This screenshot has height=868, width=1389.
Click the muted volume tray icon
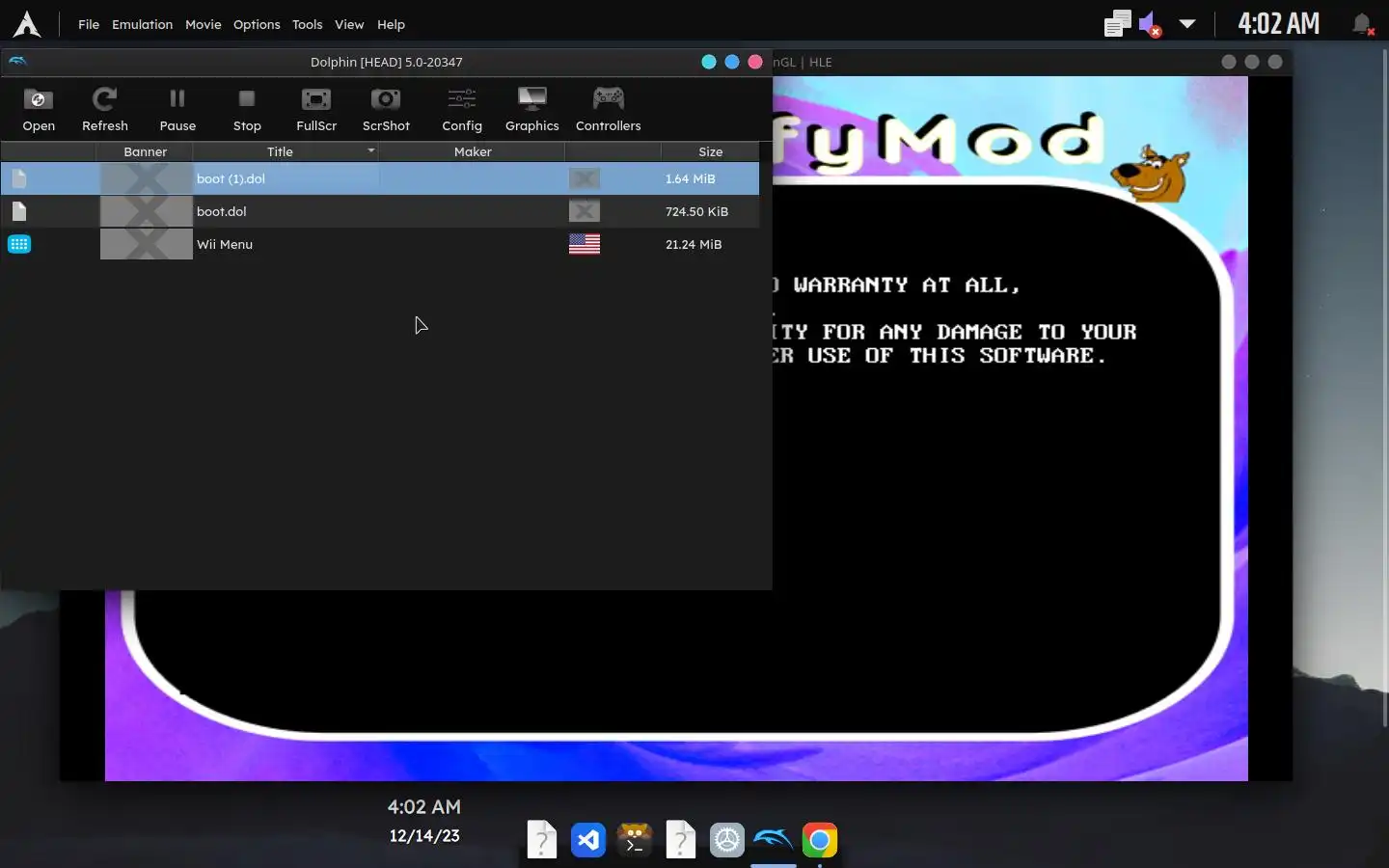tap(1150, 24)
